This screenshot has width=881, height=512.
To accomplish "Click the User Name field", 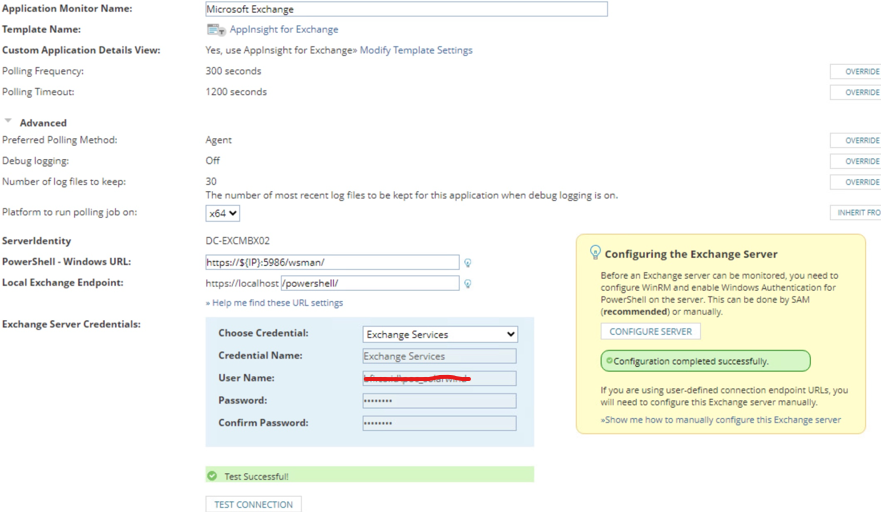I will coord(439,378).
